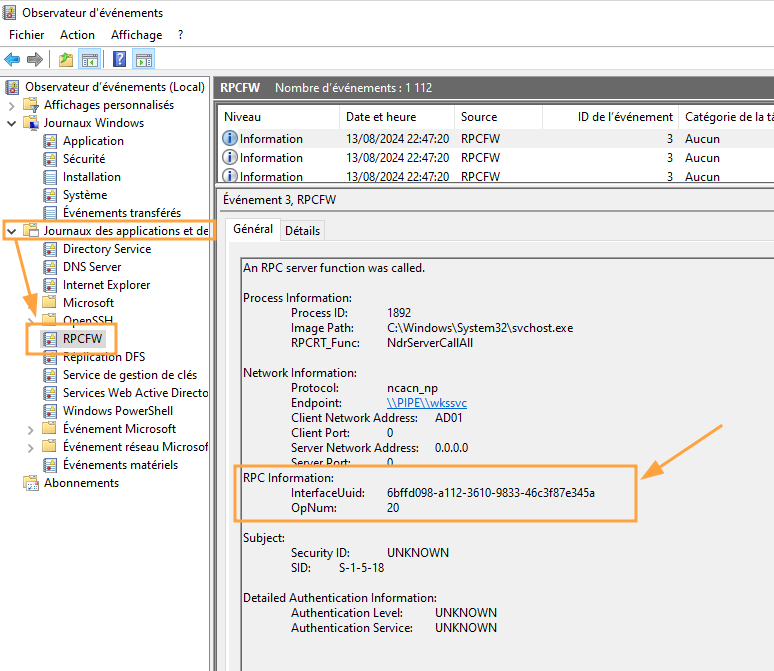Open Help via the question mark icon
Viewport: 774px width, 671px height.
120,59
